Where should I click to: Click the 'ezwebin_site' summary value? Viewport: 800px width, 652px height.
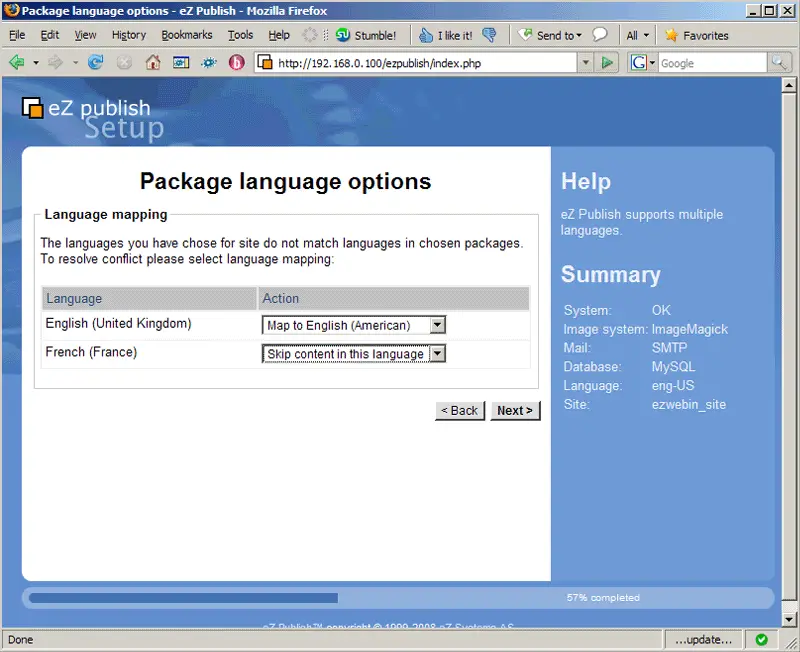click(x=689, y=404)
